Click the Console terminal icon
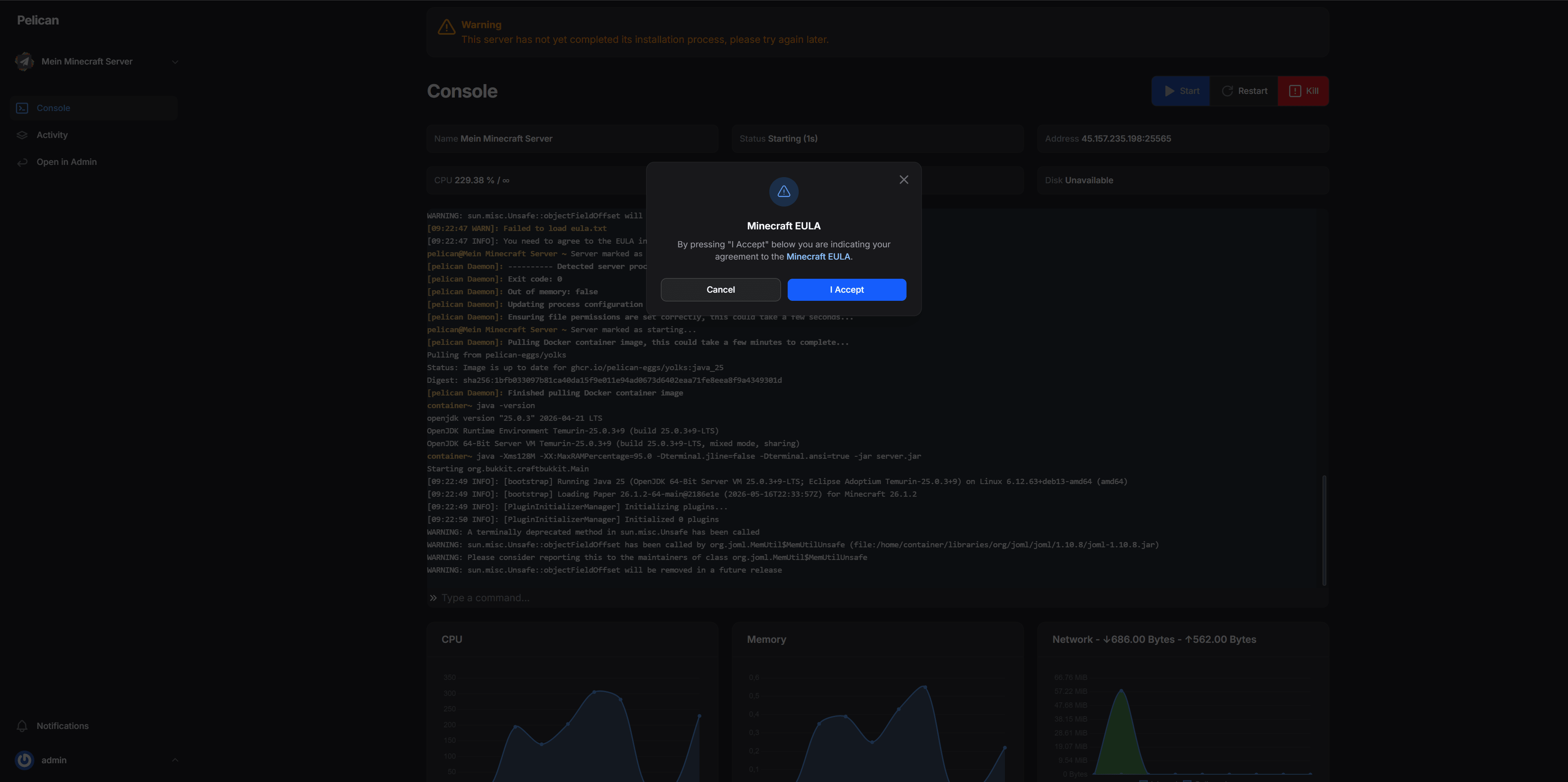The width and height of the screenshot is (1568, 782). tap(22, 108)
